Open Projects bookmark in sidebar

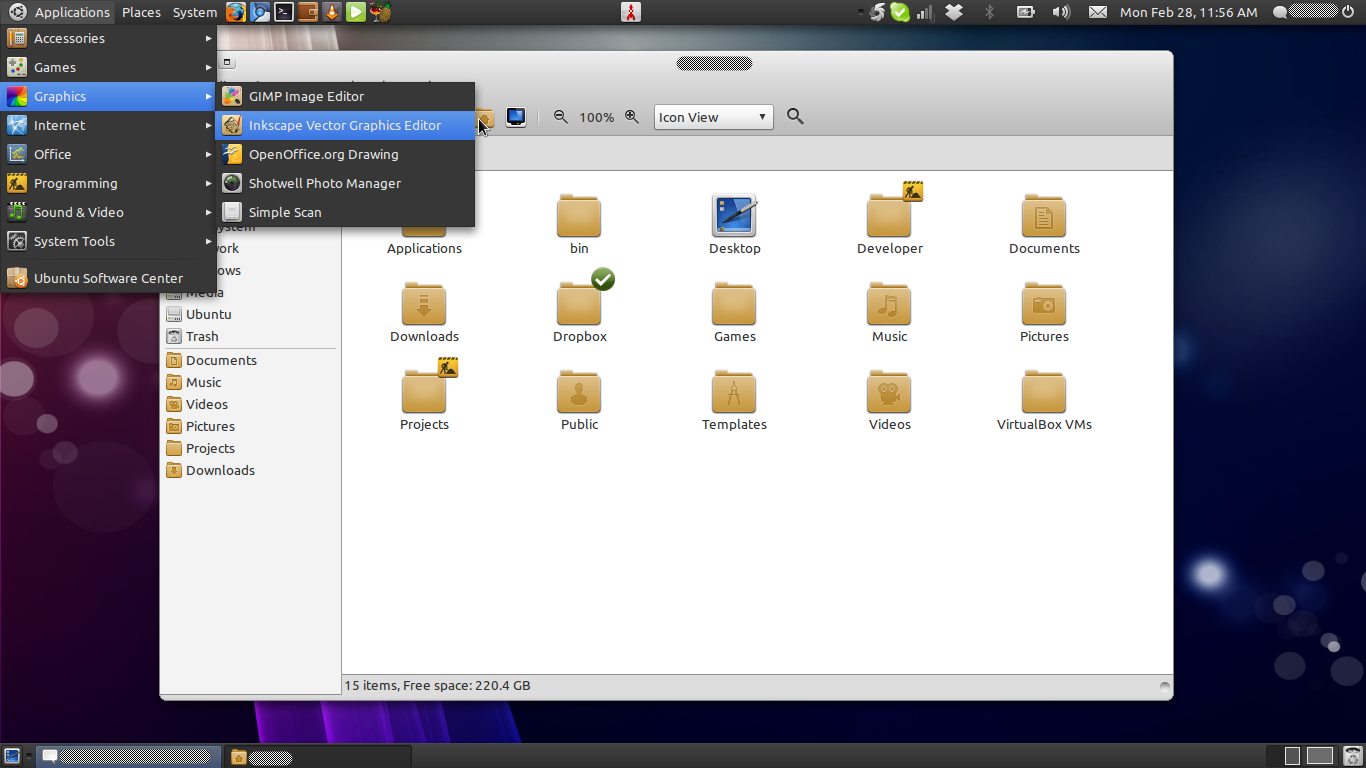[x=251, y=448]
